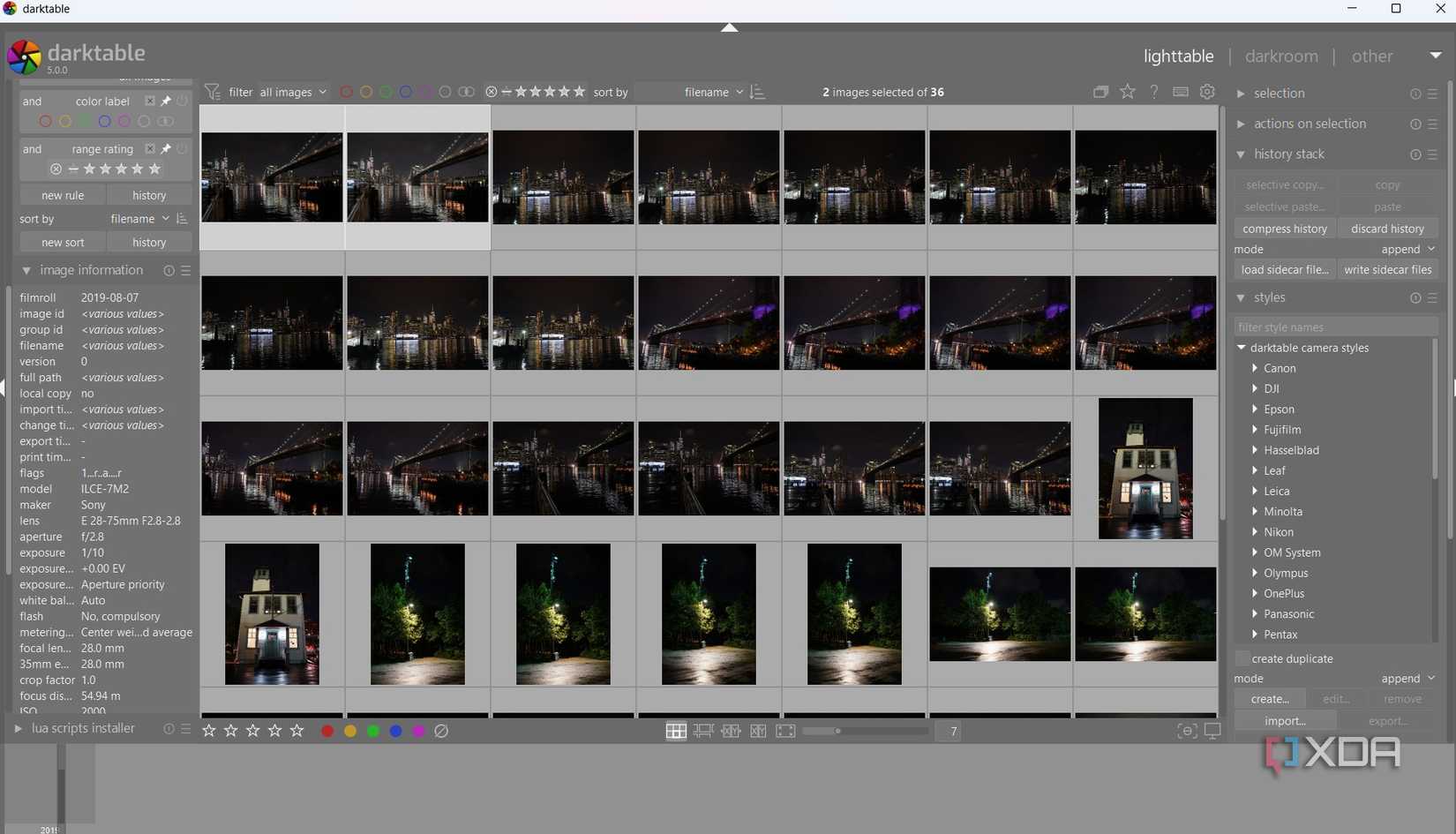
Task: Click the grouping icon in the top toolbar
Action: point(1100,92)
